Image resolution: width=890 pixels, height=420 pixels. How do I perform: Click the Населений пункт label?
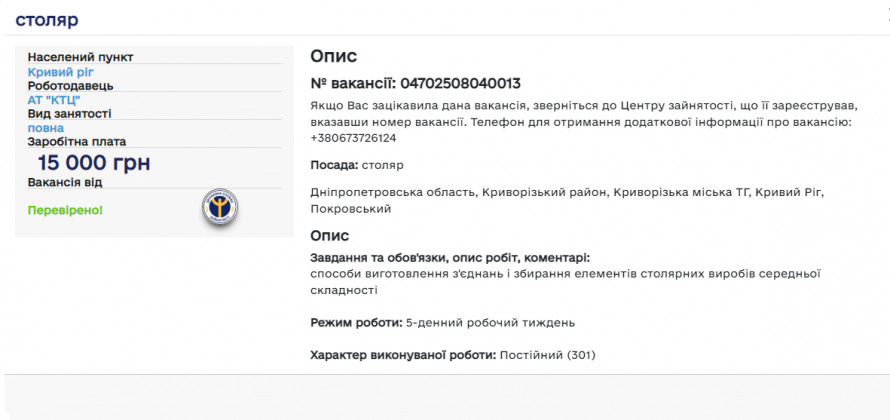click(80, 57)
